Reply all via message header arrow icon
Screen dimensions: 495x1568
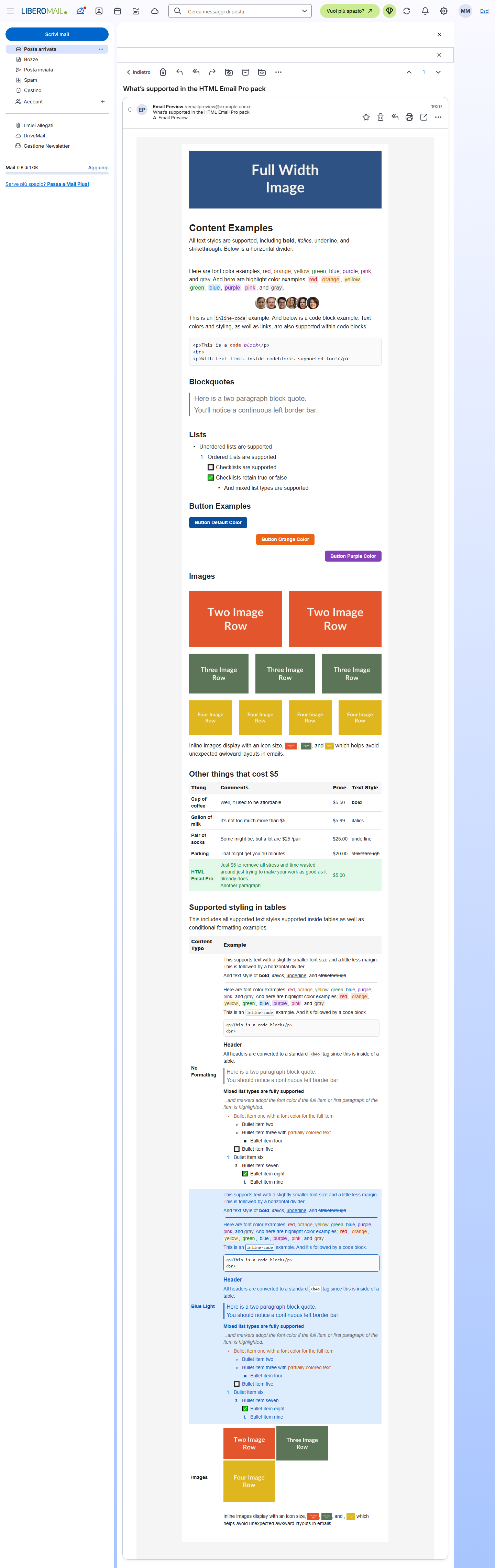395,117
